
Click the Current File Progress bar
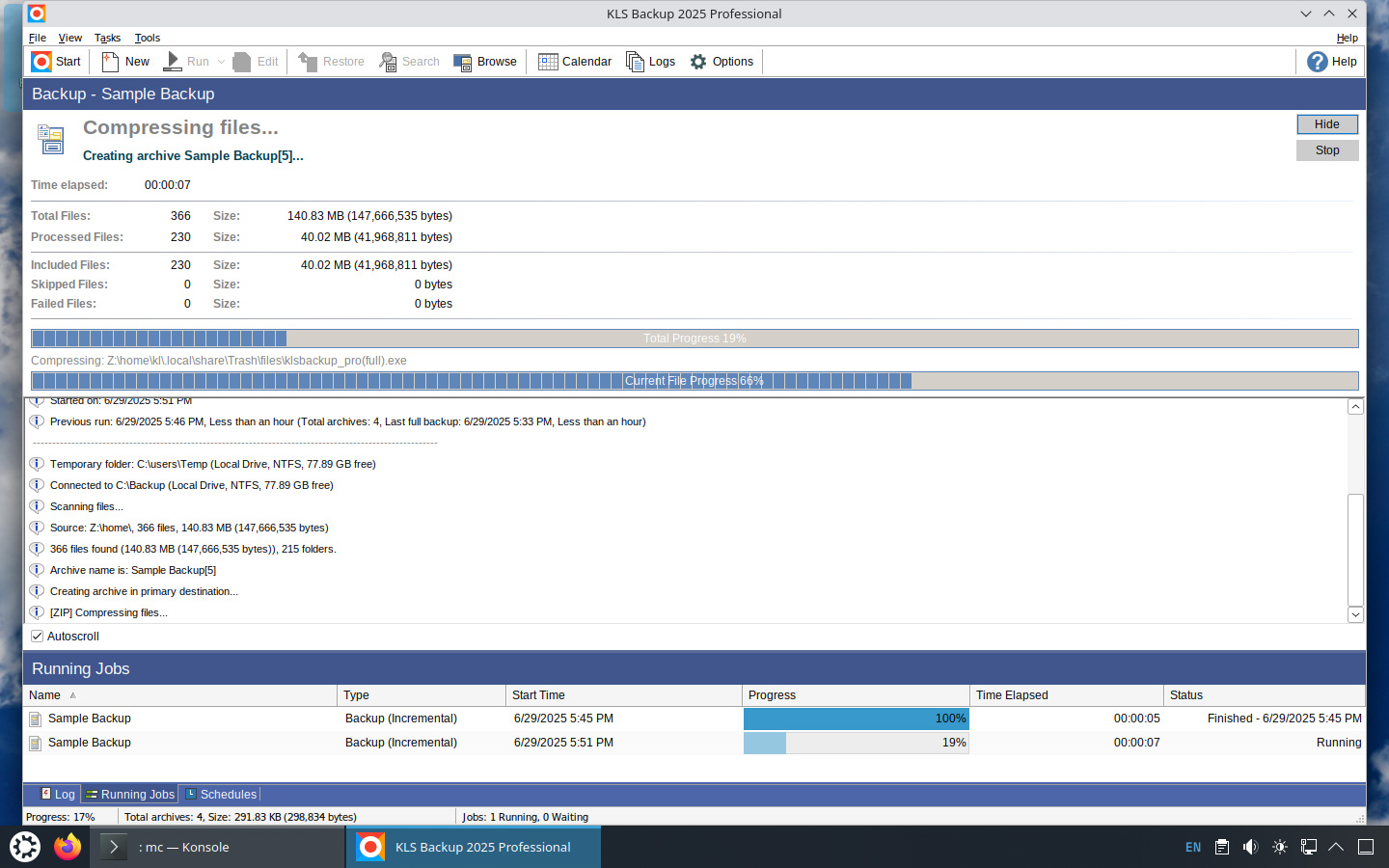click(x=694, y=381)
